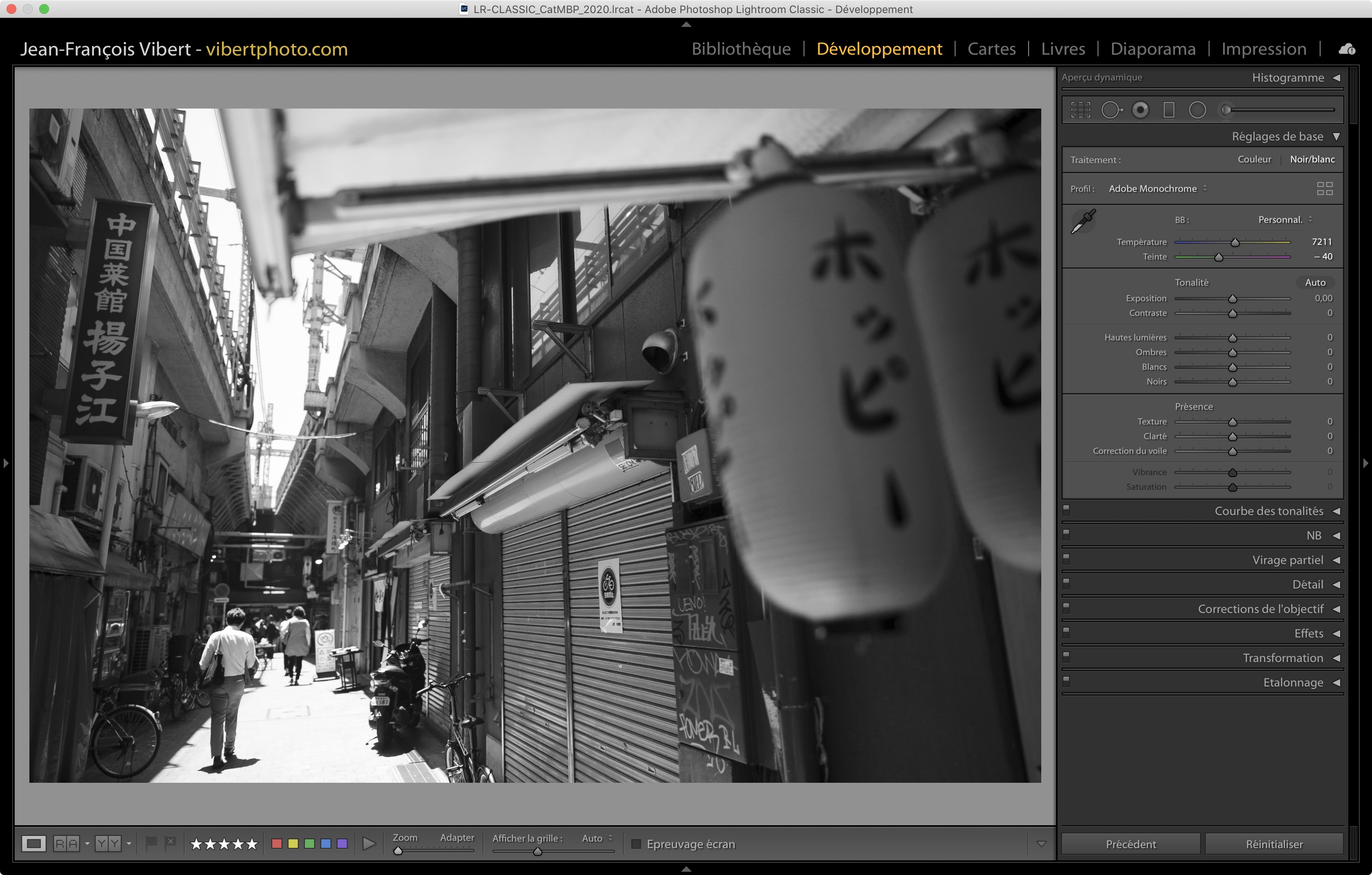The image size is (1372, 875).
Task: Expand the Détail panel
Action: 1307,585
